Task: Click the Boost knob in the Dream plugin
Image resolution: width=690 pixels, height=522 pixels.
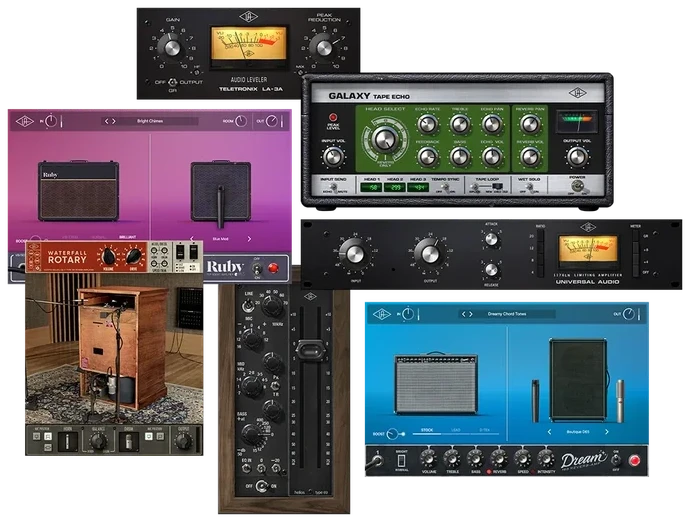Action: pos(393,434)
